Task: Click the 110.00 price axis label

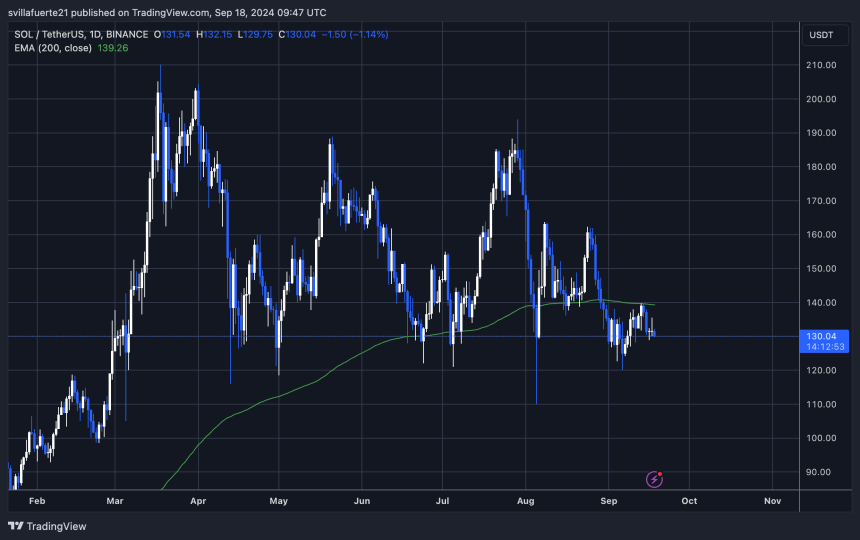Action: coord(821,405)
